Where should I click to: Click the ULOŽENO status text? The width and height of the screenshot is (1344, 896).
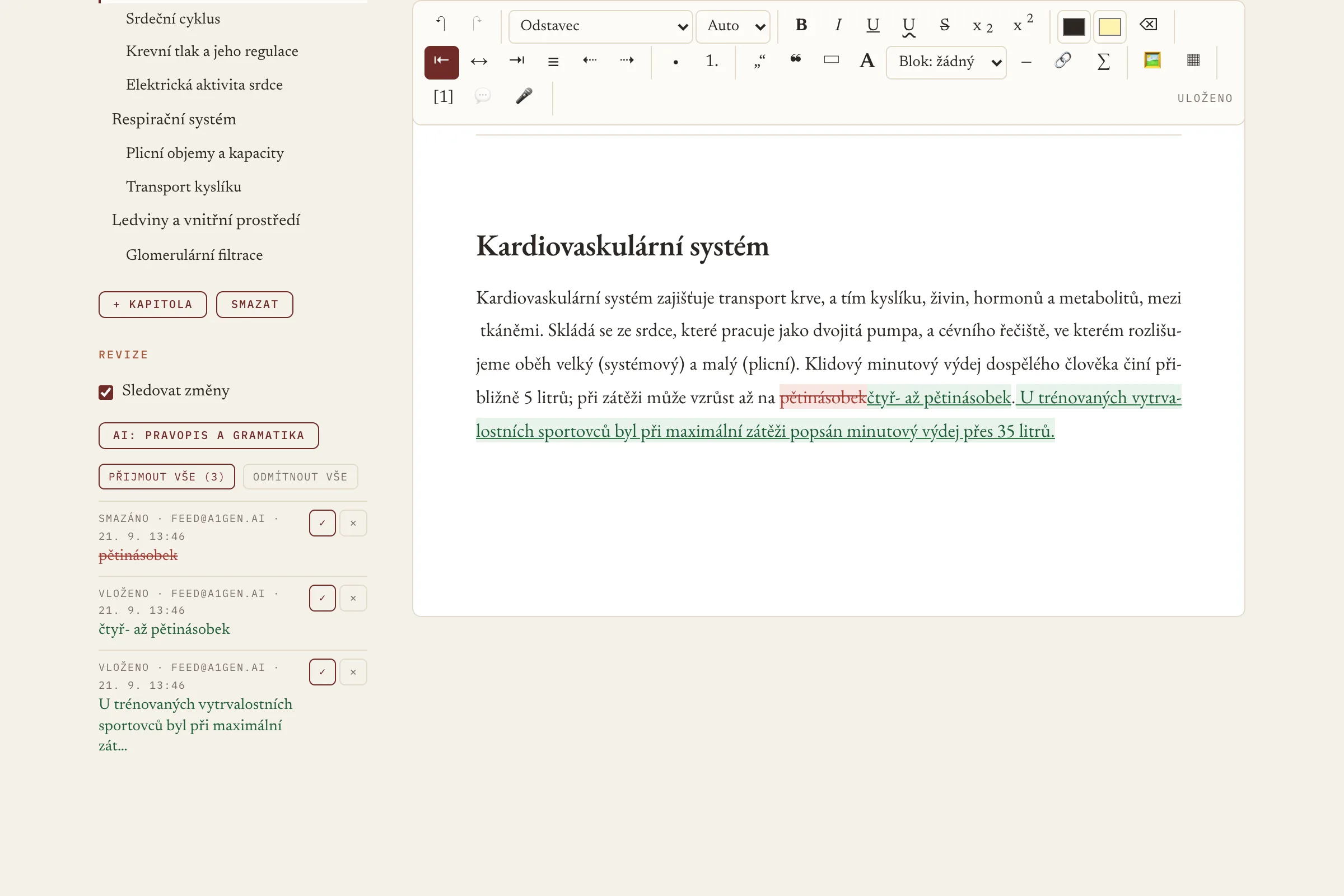point(1205,99)
